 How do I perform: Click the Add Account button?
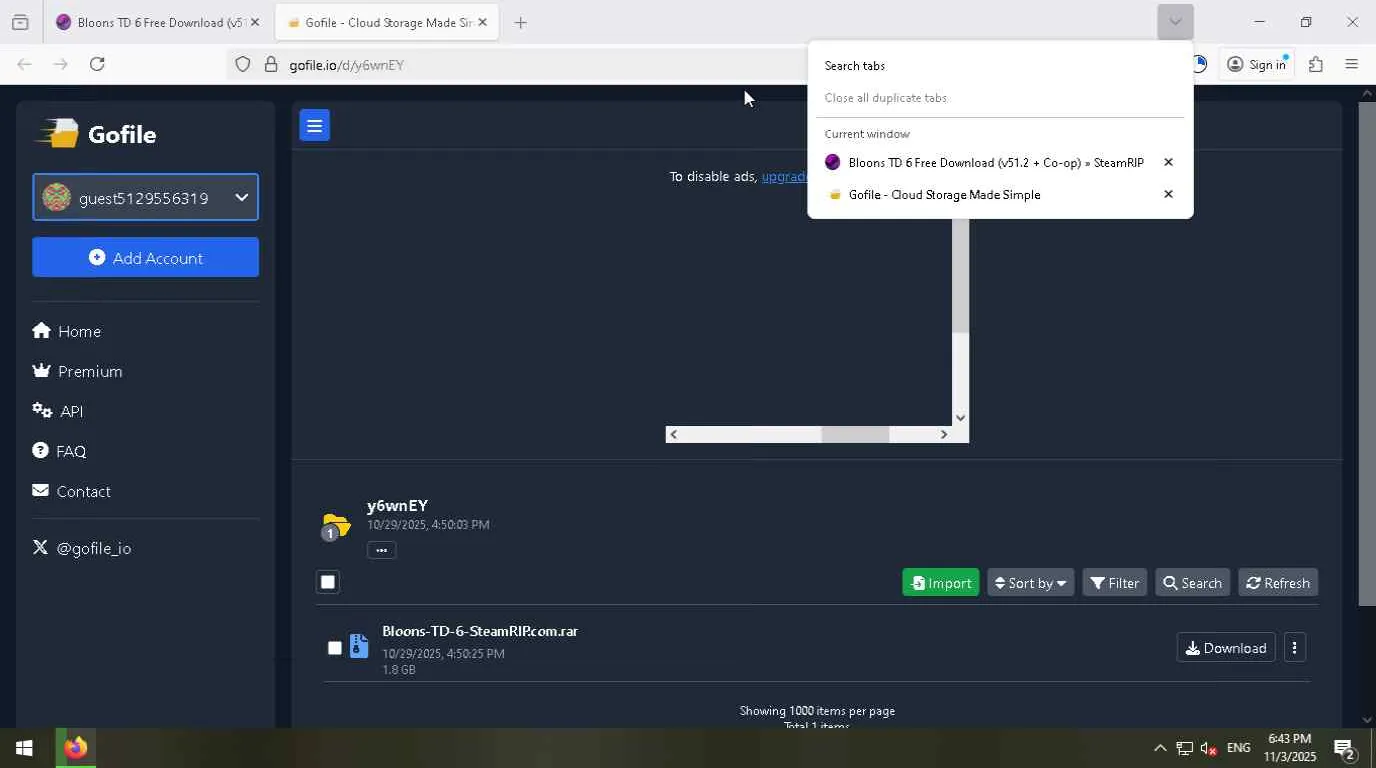(145, 257)
